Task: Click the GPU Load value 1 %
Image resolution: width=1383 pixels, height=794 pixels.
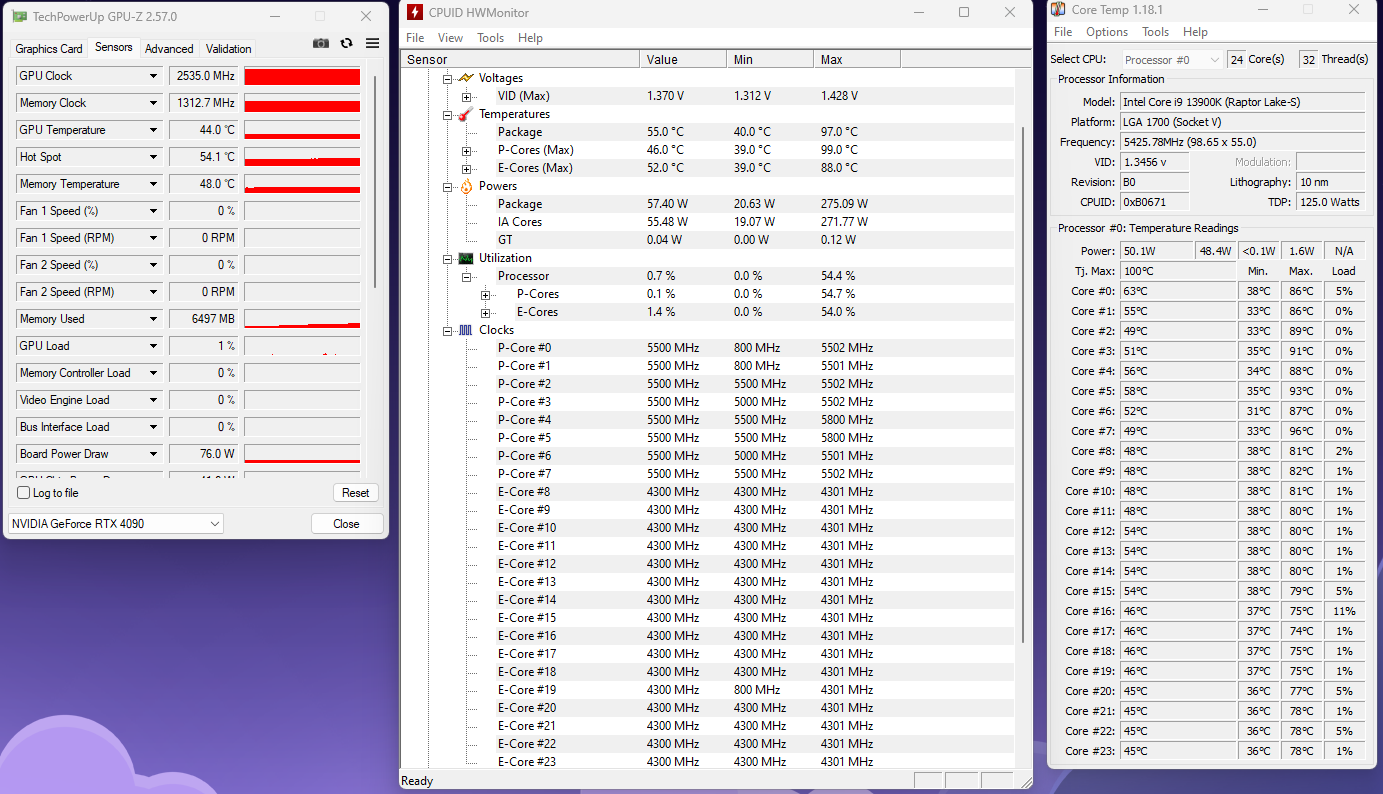Action: 203,346
